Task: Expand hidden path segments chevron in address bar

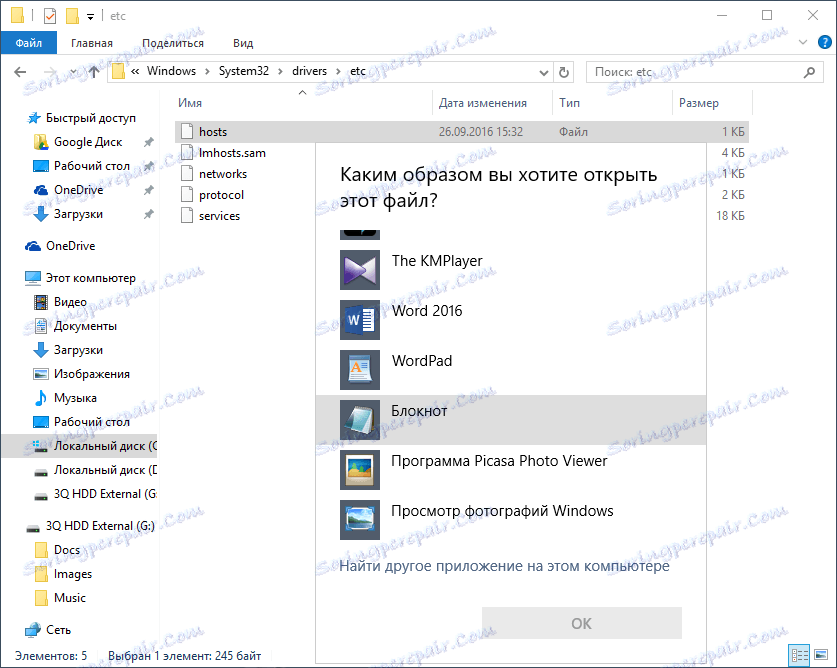Action: [x=135, y=72]
